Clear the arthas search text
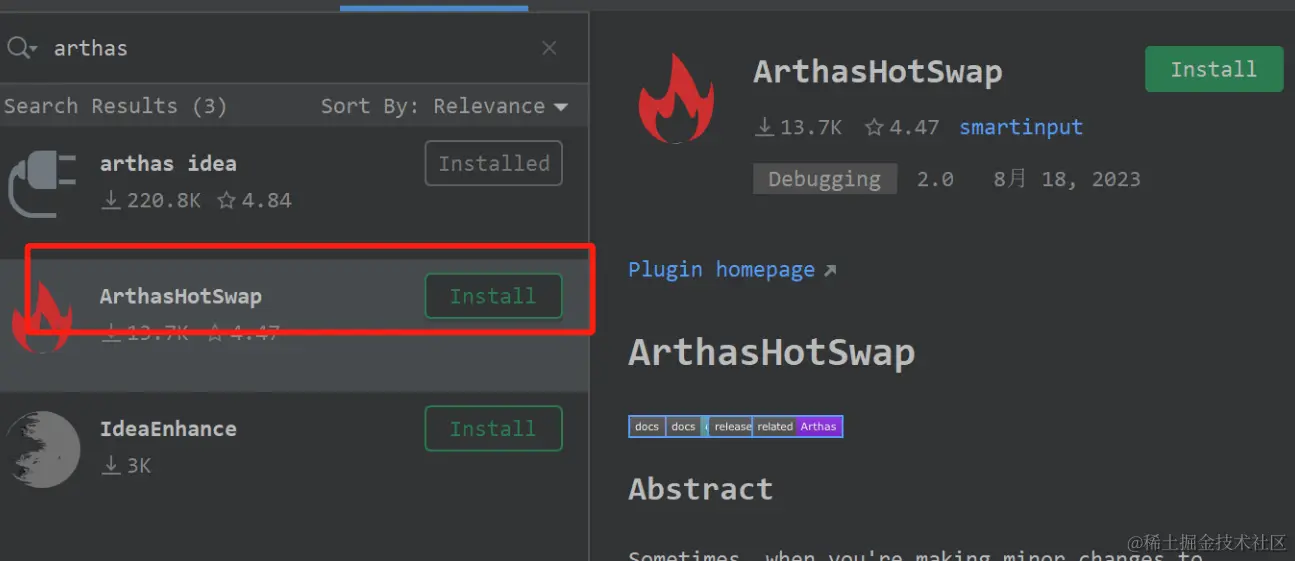Image resolution: width=1295 pixels, height=561 pixels. pos(549,48)
